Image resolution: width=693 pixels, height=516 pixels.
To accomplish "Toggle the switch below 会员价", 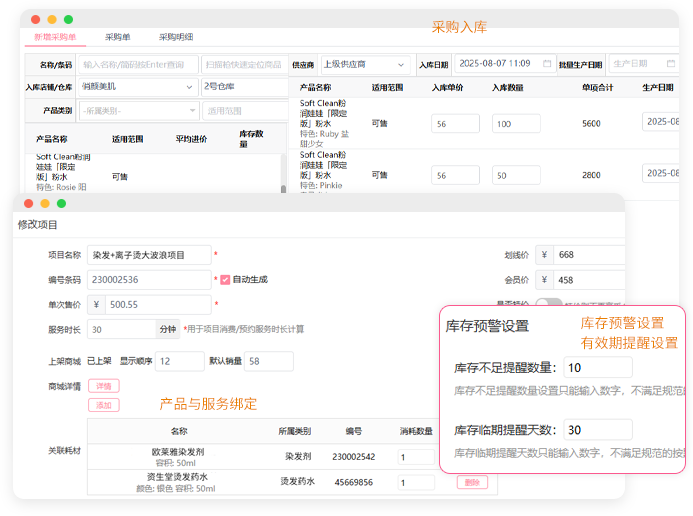I will (x=548, y=303).
